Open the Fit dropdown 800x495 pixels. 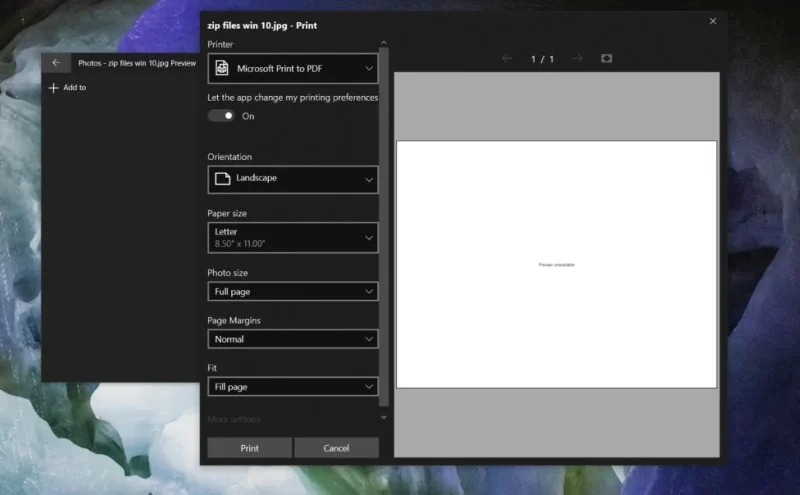(293, 386)
